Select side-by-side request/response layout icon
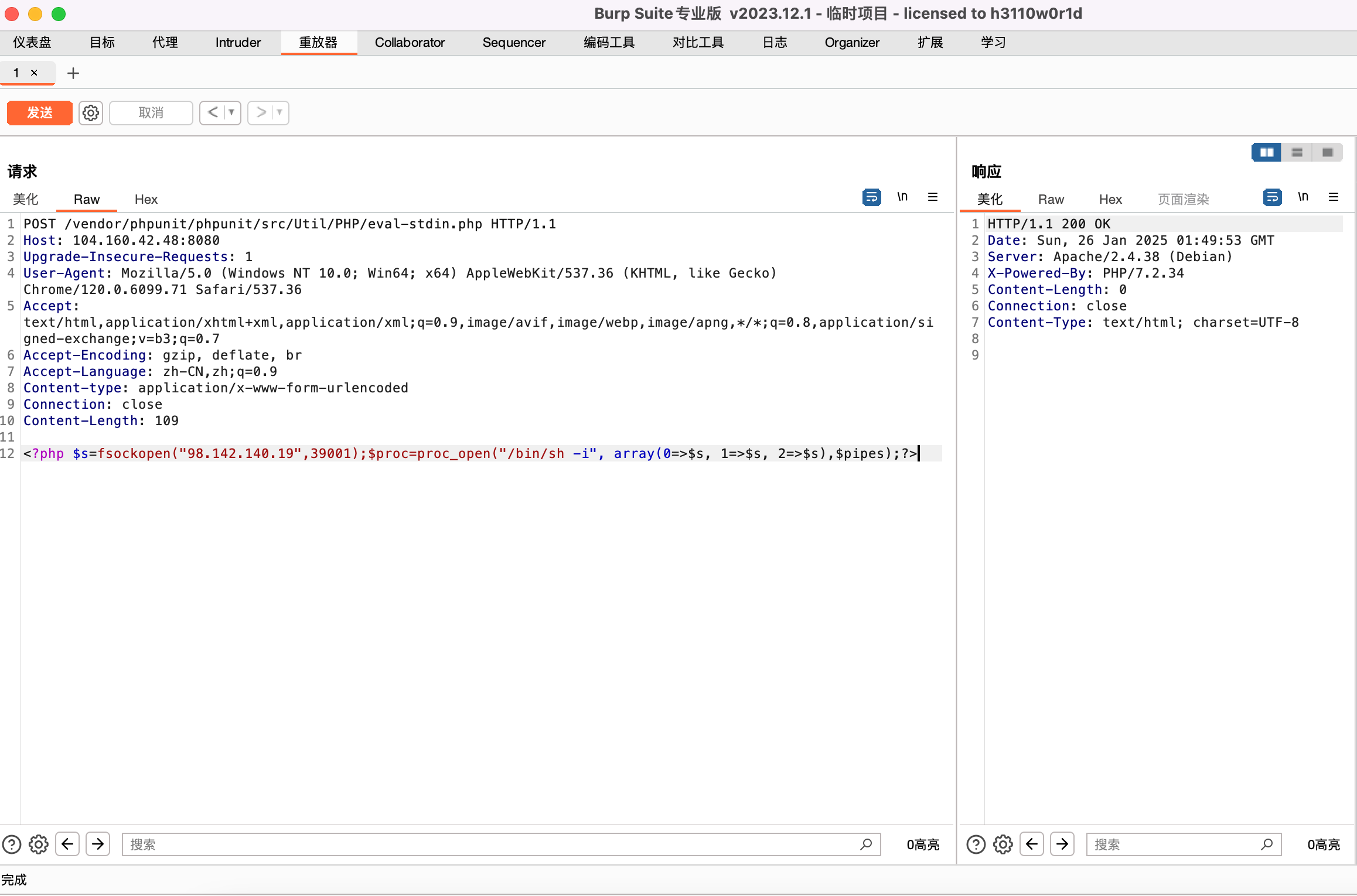Image resolution: width=1357 pixels, height=896 pixels. (1266, 152)
